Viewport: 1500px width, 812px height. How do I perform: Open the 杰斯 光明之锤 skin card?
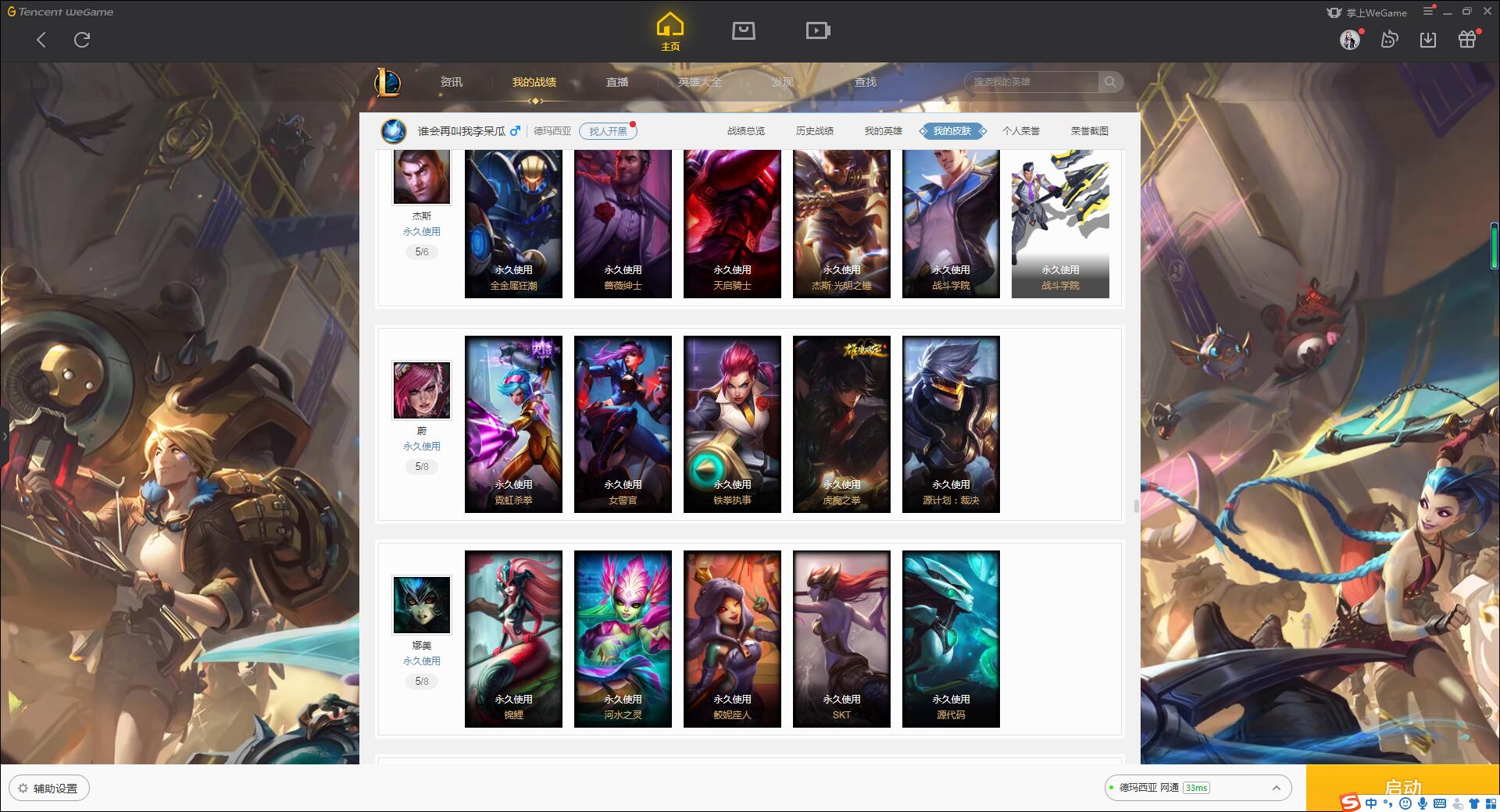point(841,223)
